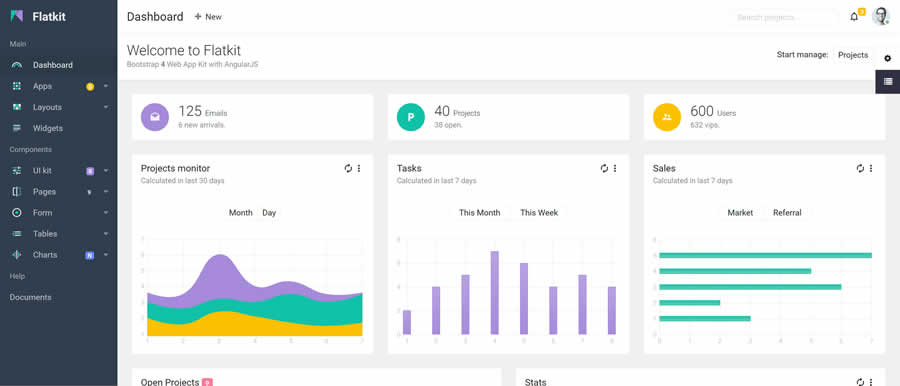
Task: Click the Open Projects count badge
Action: 207,383
